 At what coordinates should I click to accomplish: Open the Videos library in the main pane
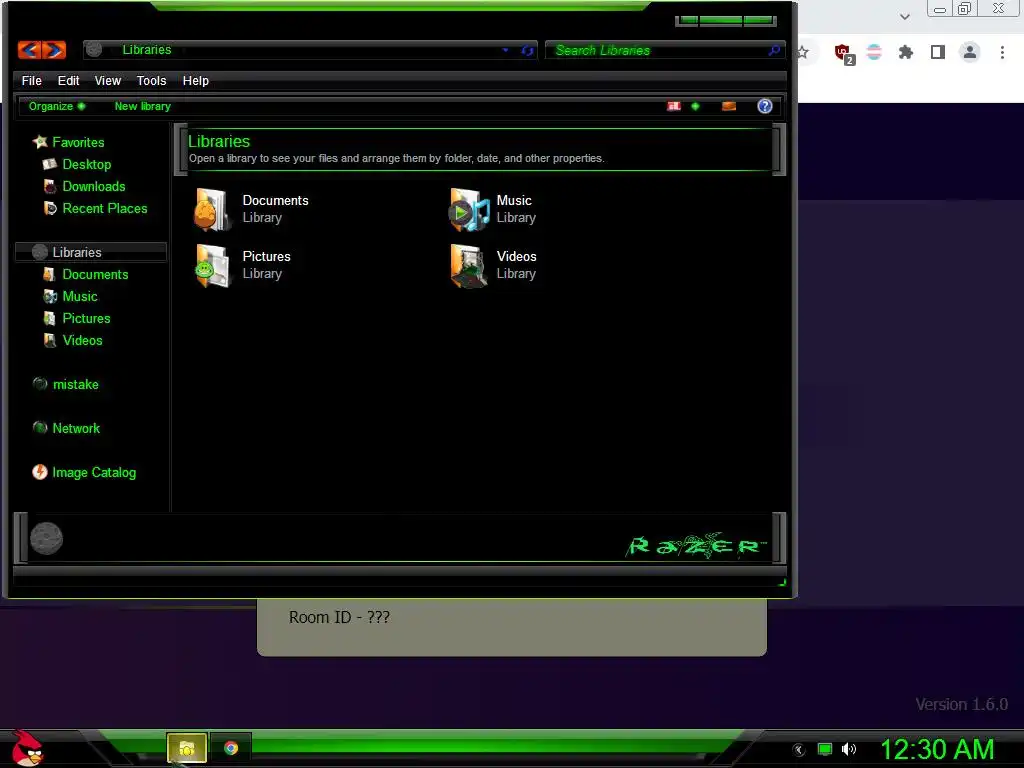494,265
